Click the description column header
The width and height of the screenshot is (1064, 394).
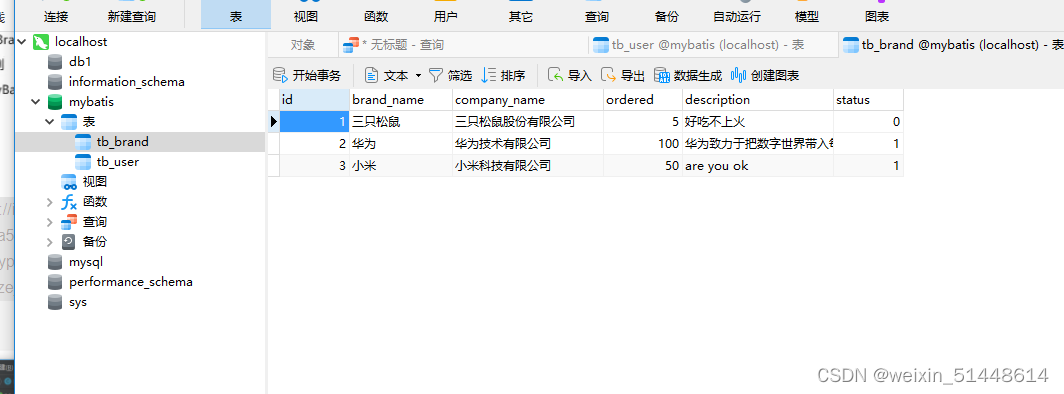758,100
